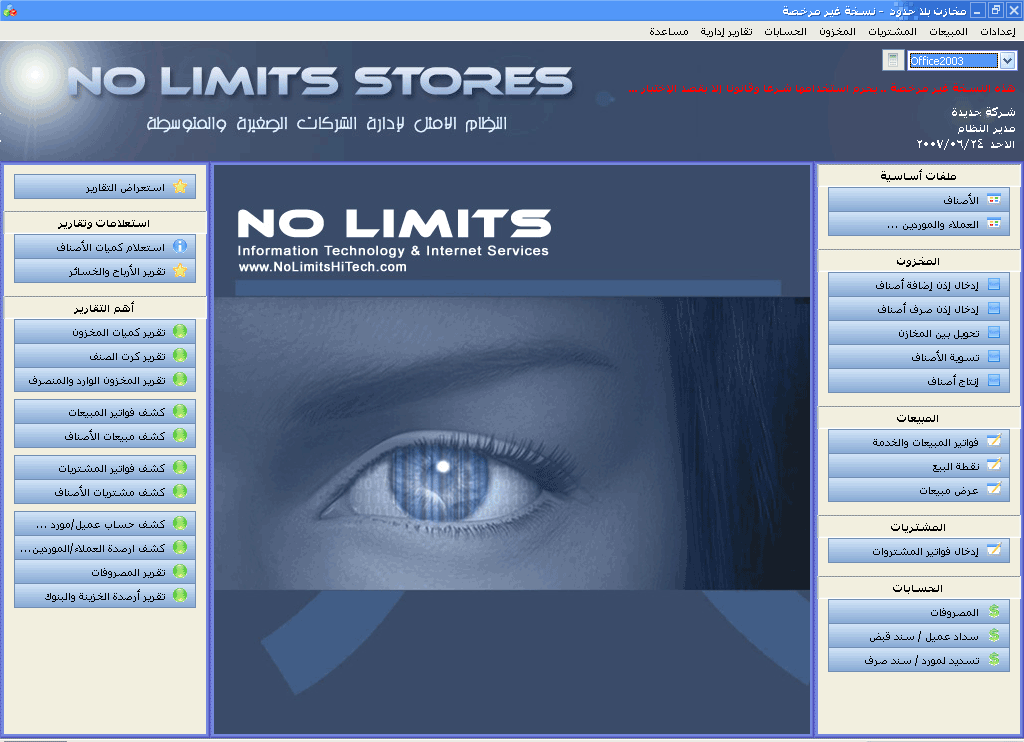The height and width of the screenshot is (742, 1024).
Task: Open the المبيعات menu in menu bar
Action: pyautogui.click(x=948, y=31)
